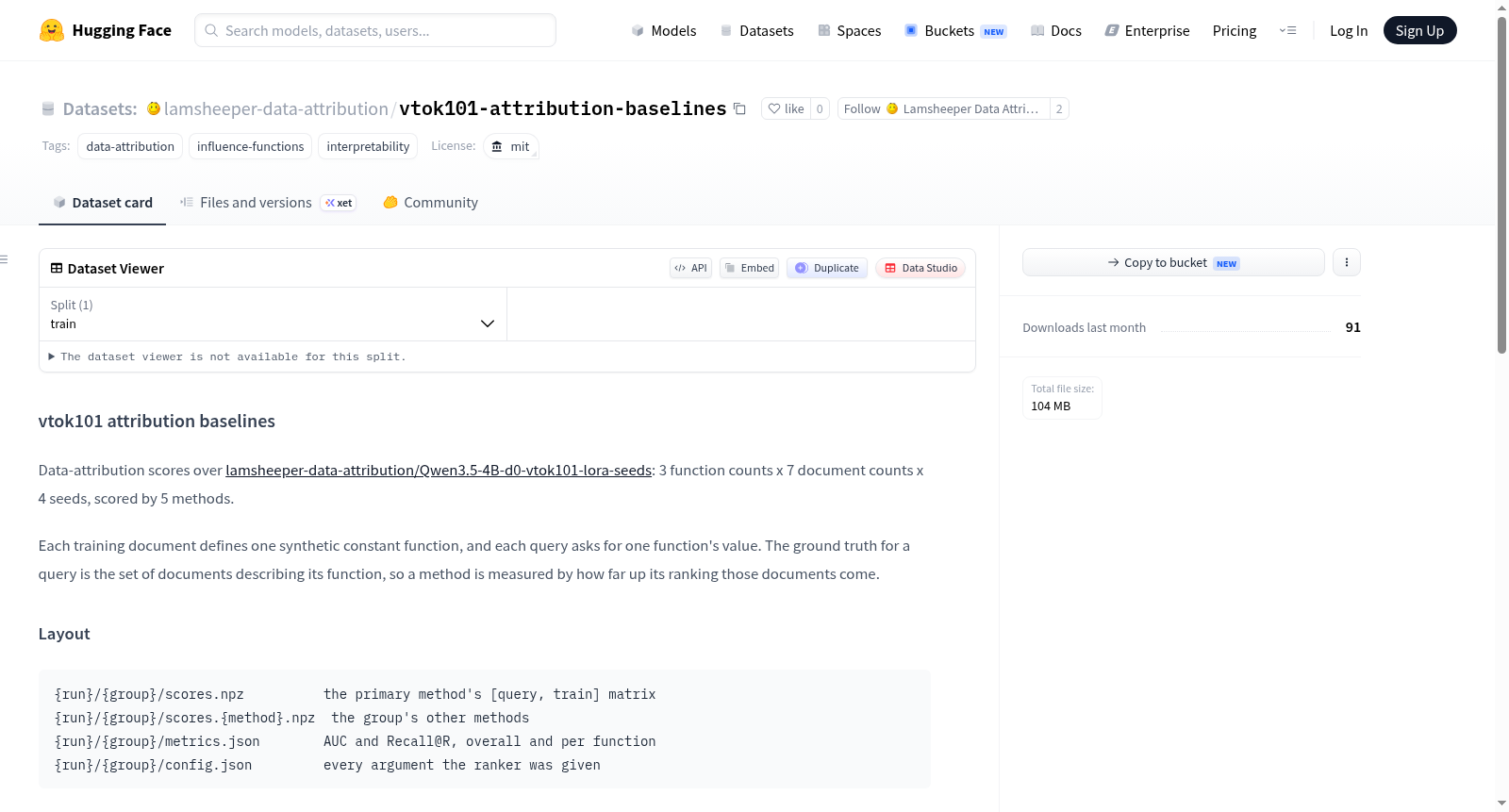
Task: Go to the Pricing page
Action: tap(1235, 30)
